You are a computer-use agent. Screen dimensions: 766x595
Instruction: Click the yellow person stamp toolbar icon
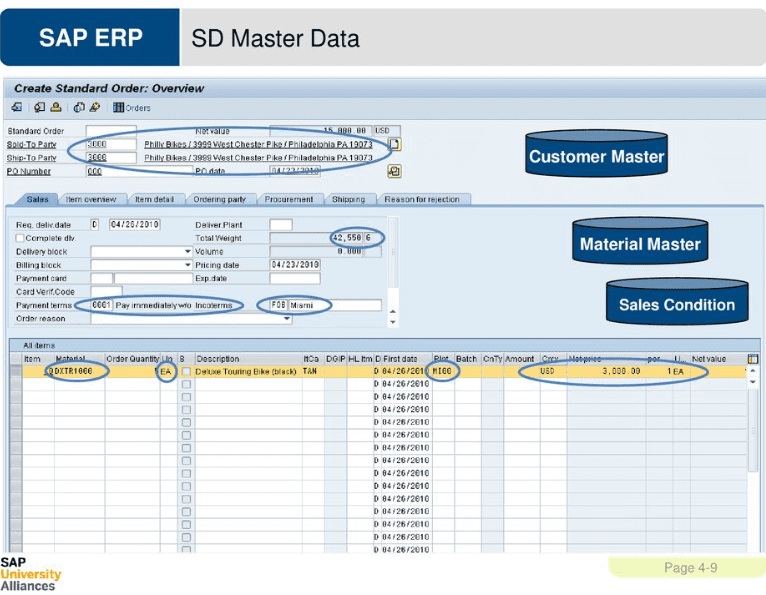(x=56, y=107)
